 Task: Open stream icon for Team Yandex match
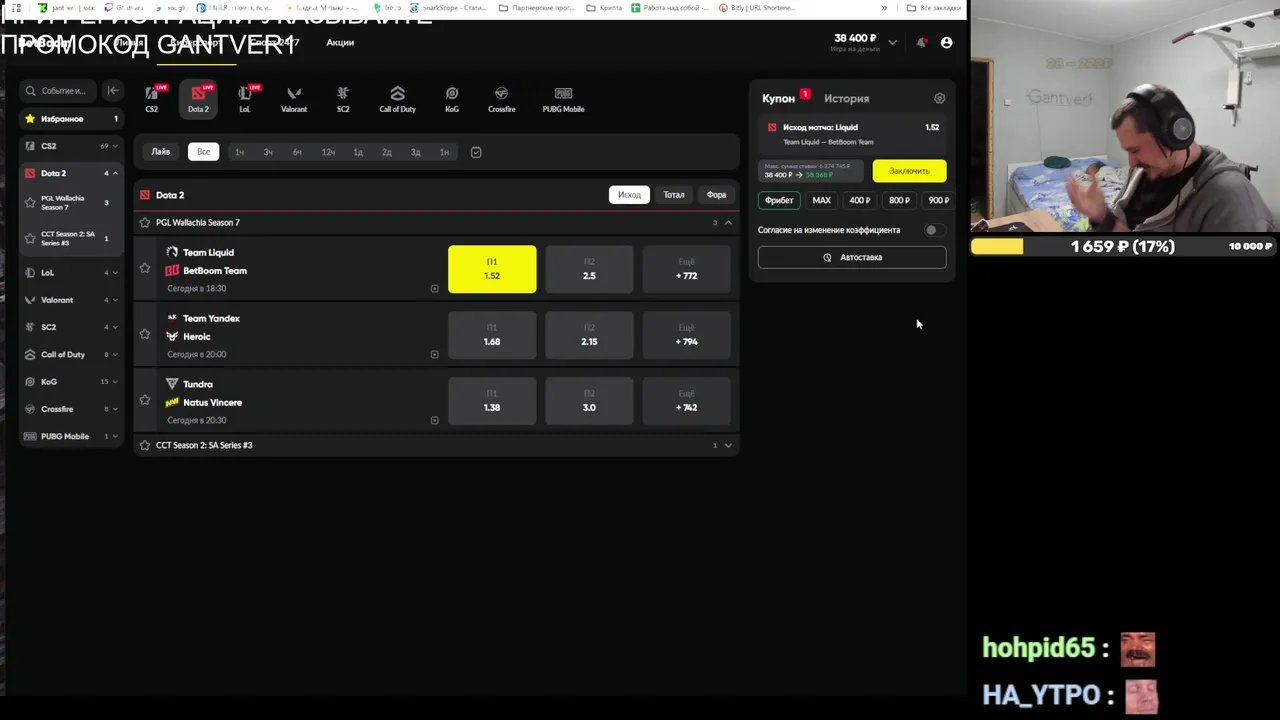pos(434,354)
